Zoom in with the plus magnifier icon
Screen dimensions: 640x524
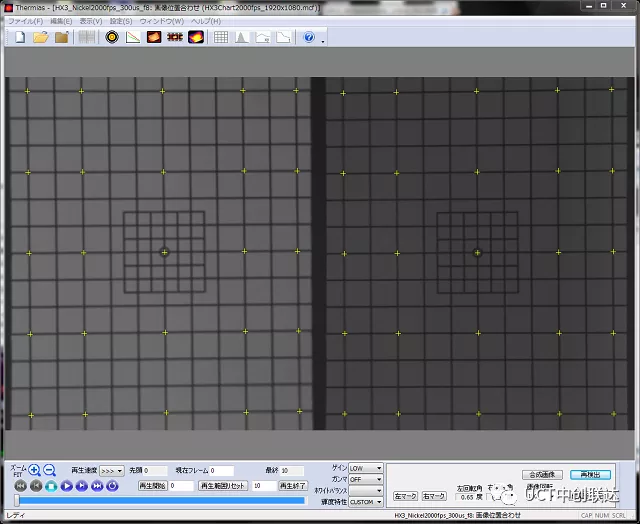34,469
